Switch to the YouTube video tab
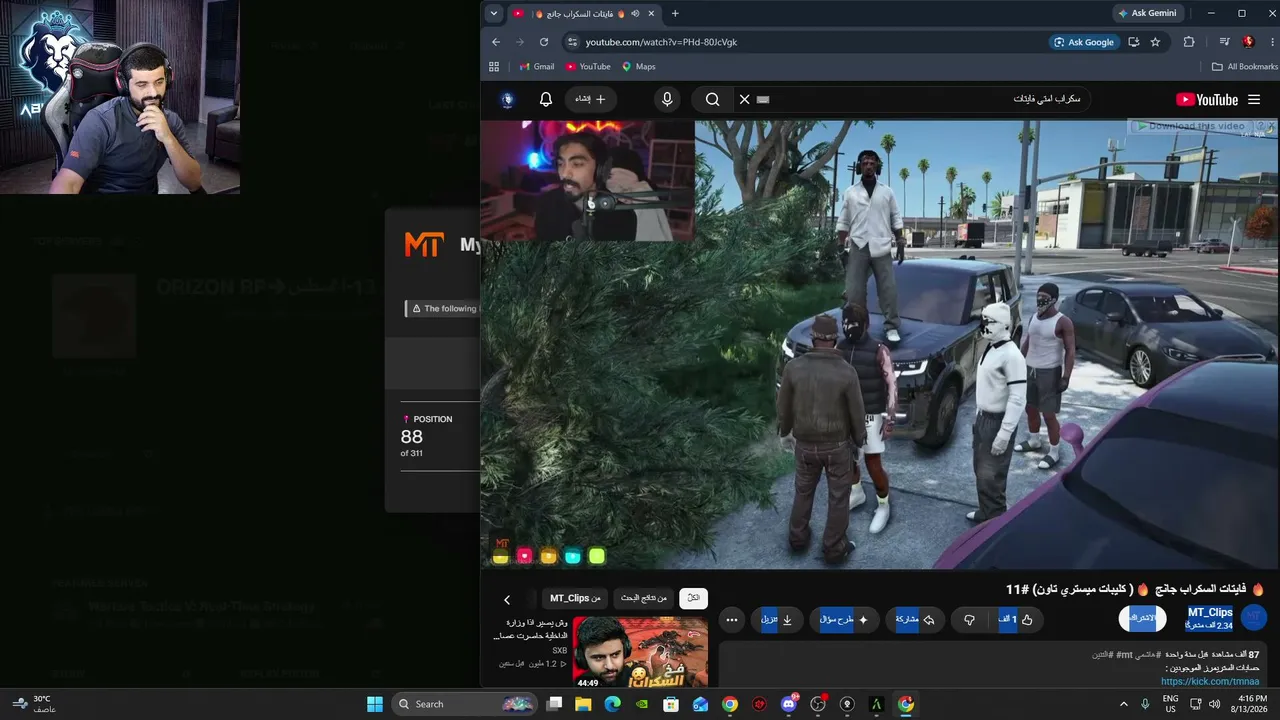 (x=585, y=13)
